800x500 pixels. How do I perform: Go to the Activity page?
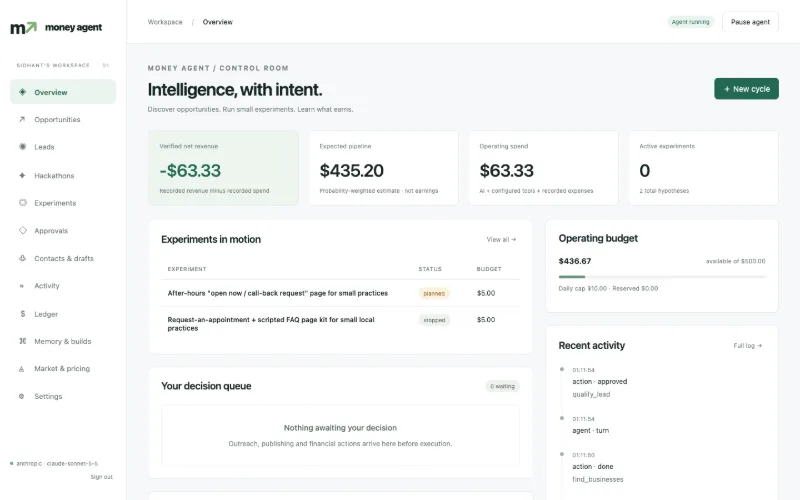pos(63,286)
